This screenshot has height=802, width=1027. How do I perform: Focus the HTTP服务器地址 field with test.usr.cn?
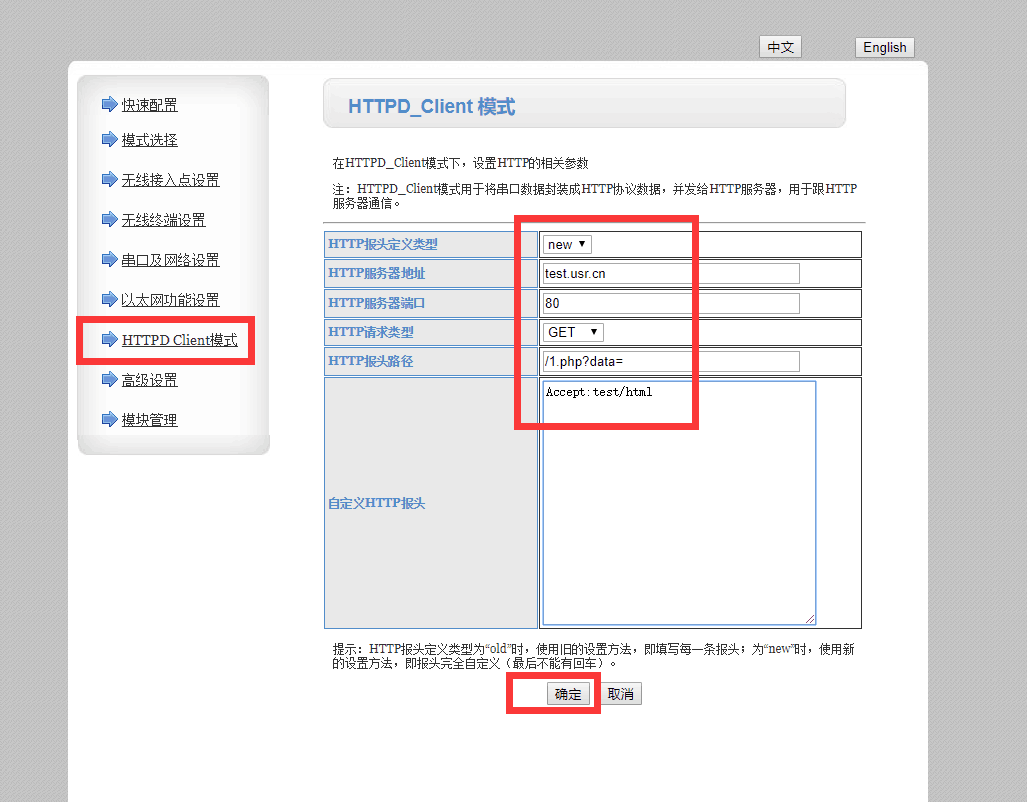pyautogui.click(x=670, y=274)
